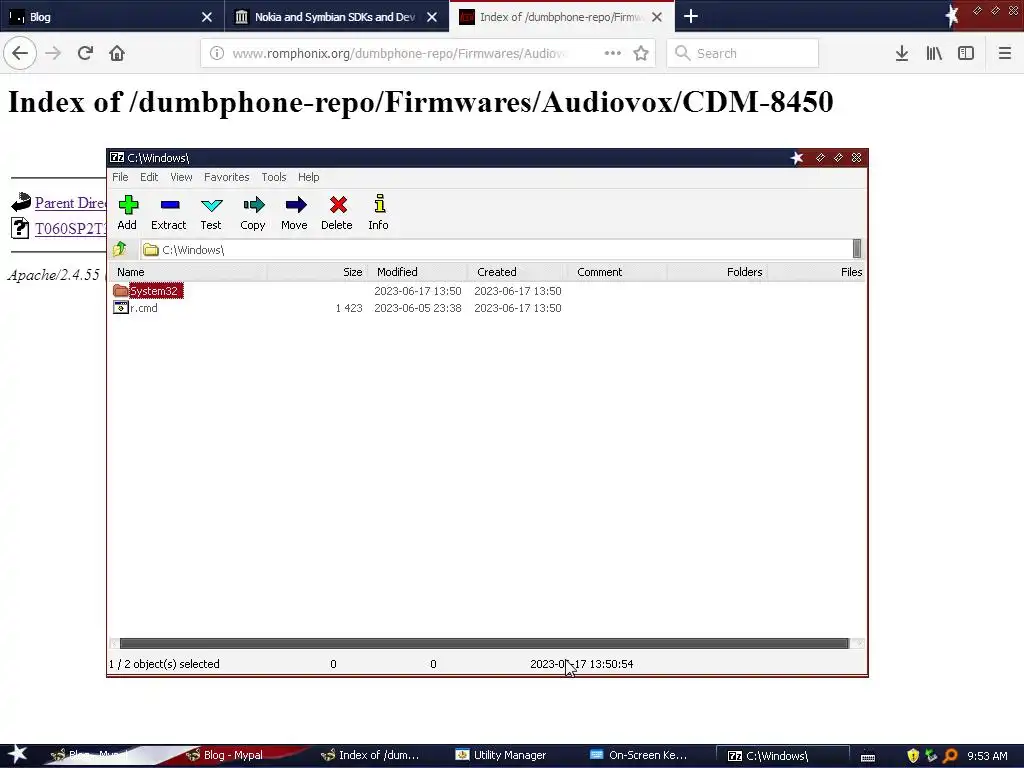Screen dimensions: 1024x768
Task: Click the browser Search box
Action: click(743, 53)
